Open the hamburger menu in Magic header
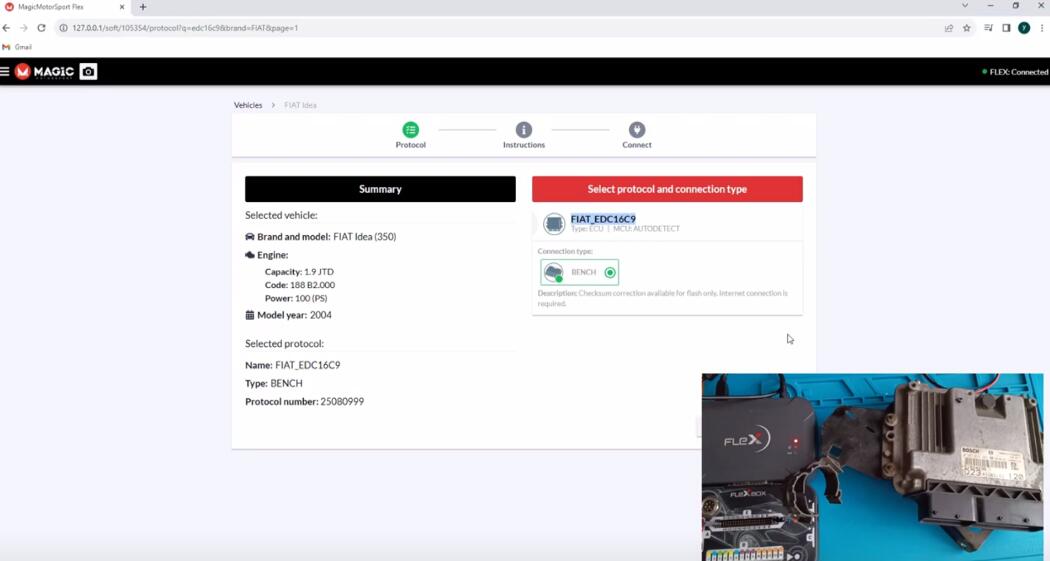 [x=5, y=71]
